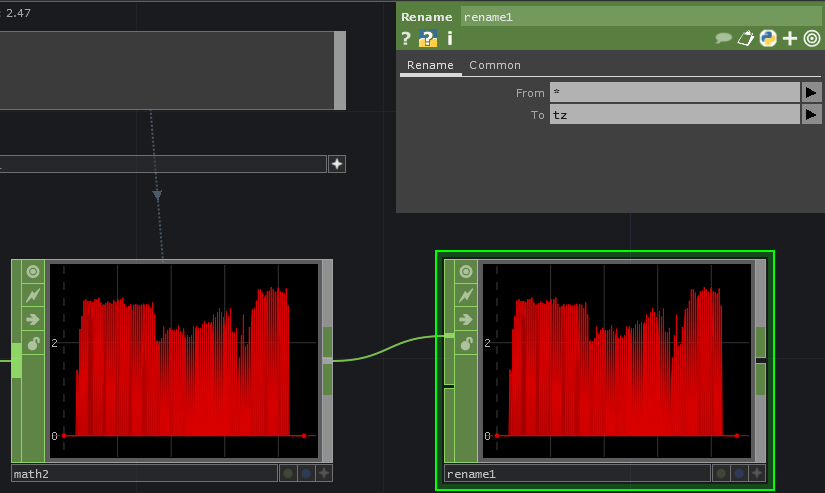Show operator info popup icon
825x493 pixels.
[x=450, y=39]
